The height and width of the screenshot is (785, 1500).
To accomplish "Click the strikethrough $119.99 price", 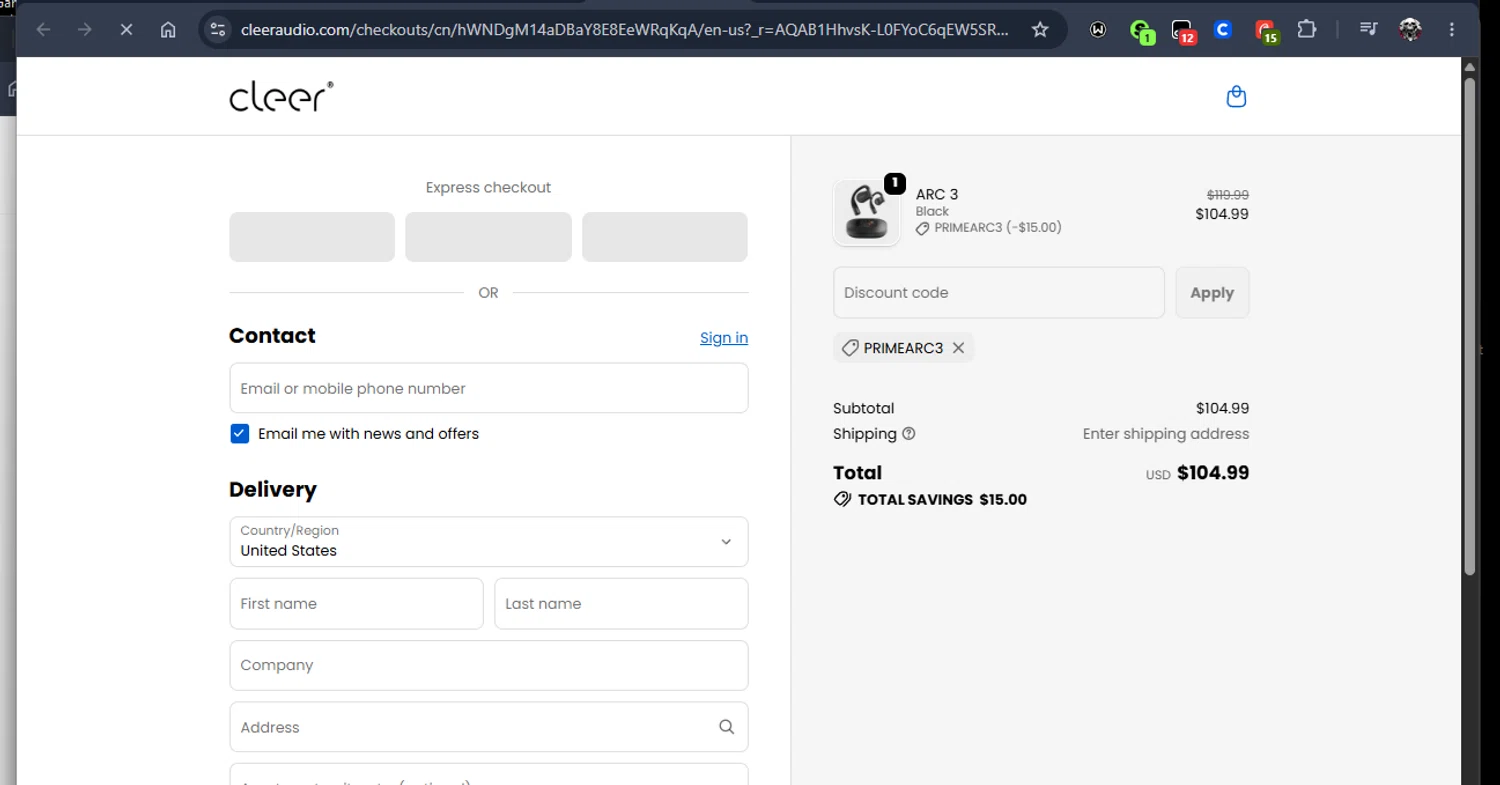I will tap(1228, 195).
